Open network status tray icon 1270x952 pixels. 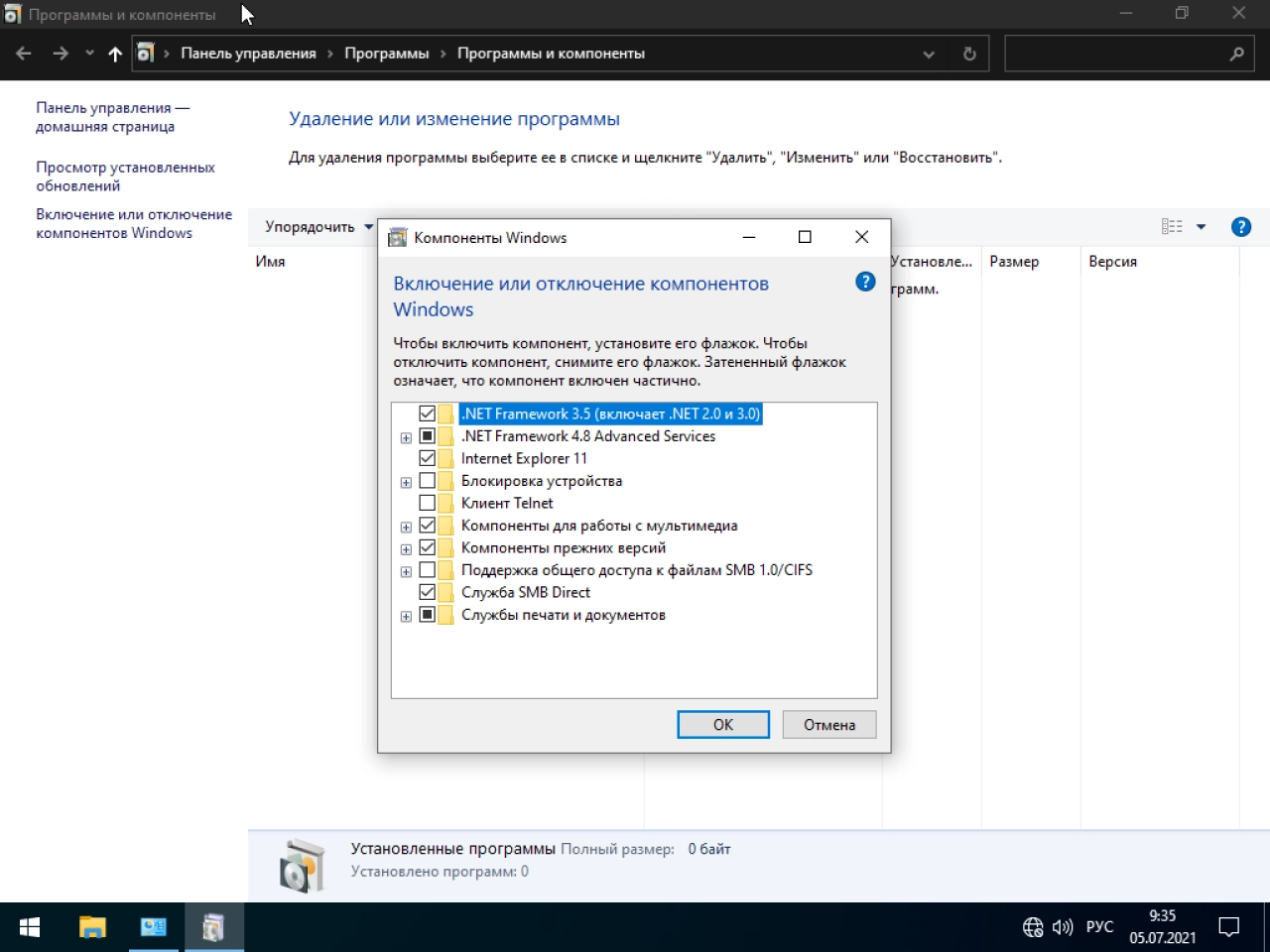tap(1033, 927)
